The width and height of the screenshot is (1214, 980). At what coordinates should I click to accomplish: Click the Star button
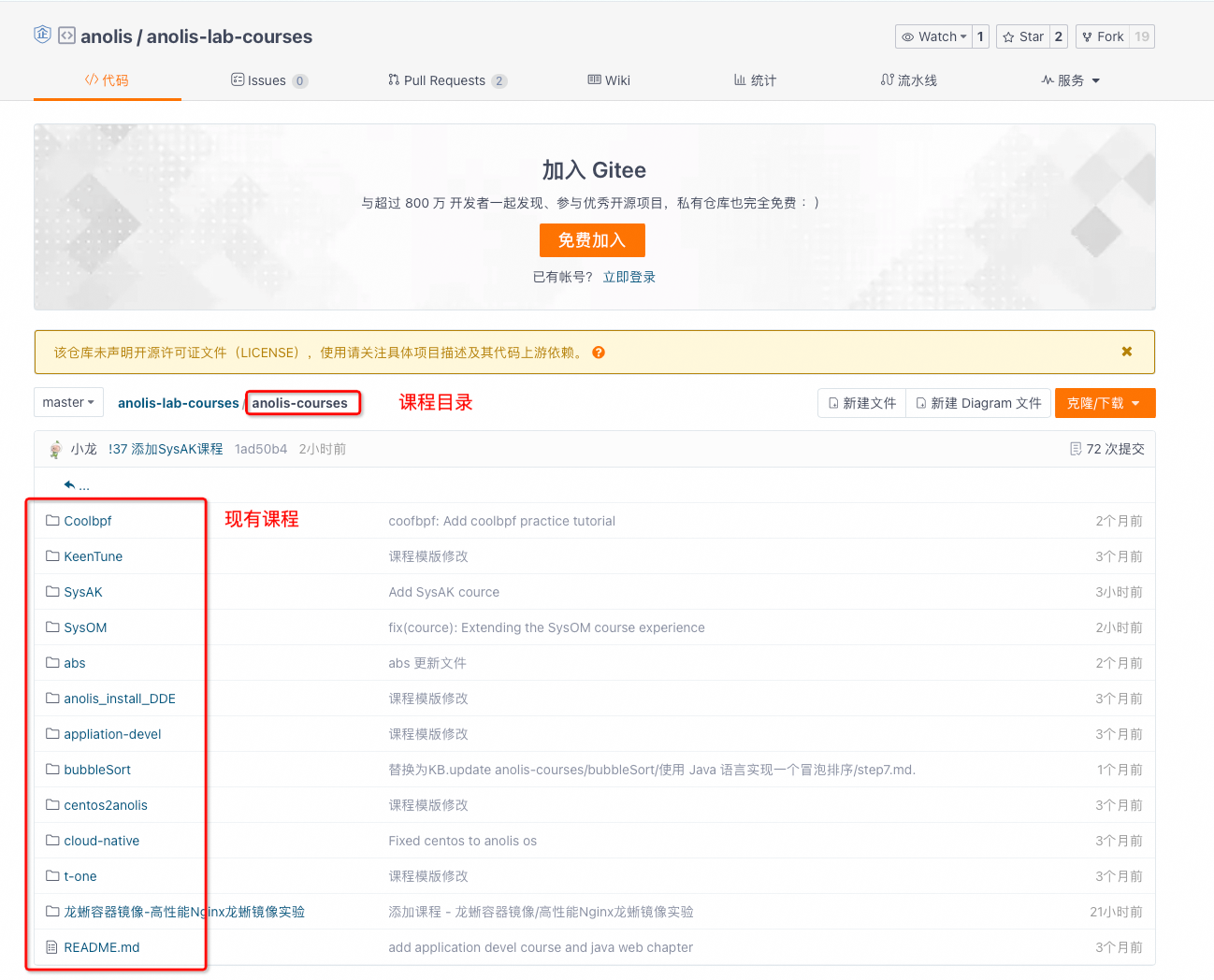1023,36
